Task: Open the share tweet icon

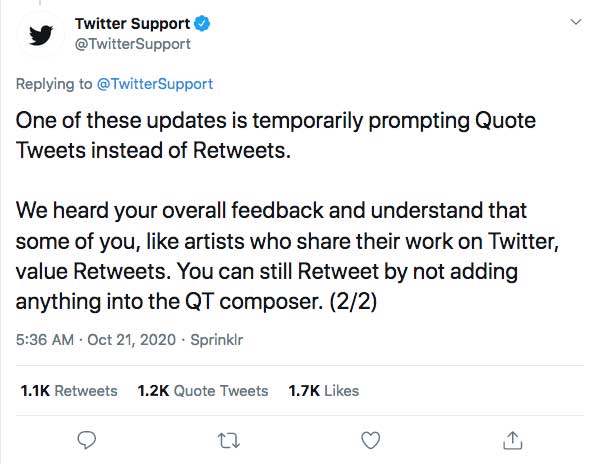Action: pyautogui.click(x=512, y=440)
